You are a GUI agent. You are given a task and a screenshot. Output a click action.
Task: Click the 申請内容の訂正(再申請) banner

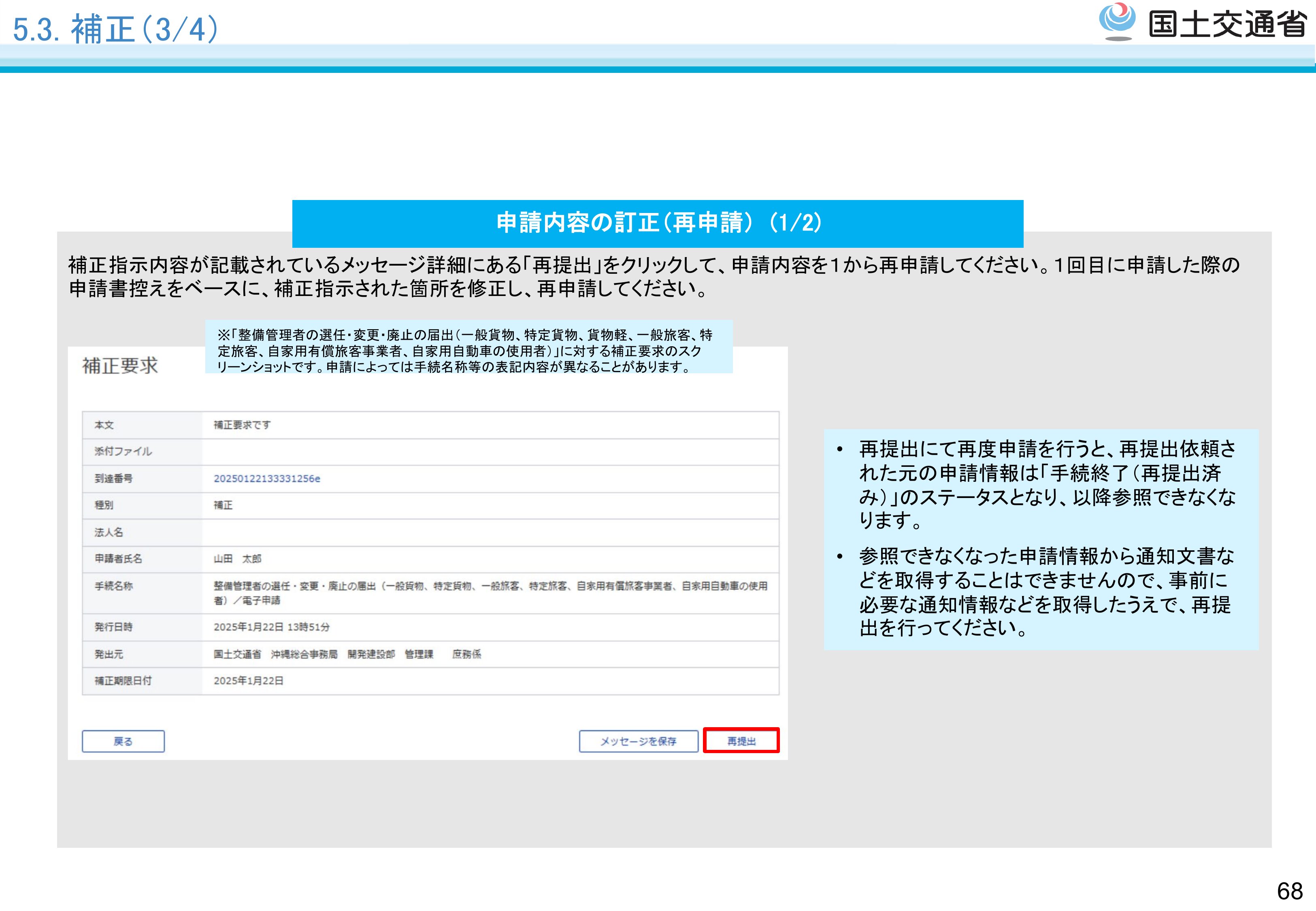[x=658, y=223]
